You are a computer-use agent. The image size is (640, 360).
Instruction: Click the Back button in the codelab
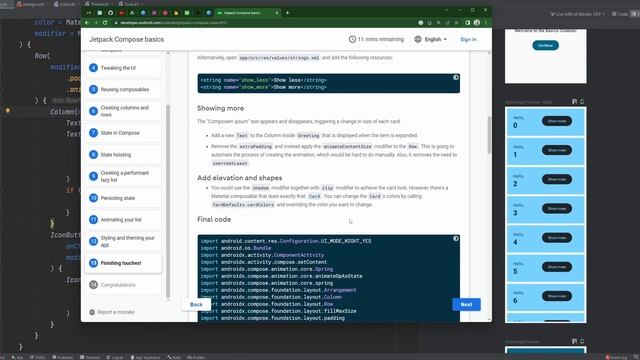click(x=196, y=304)
